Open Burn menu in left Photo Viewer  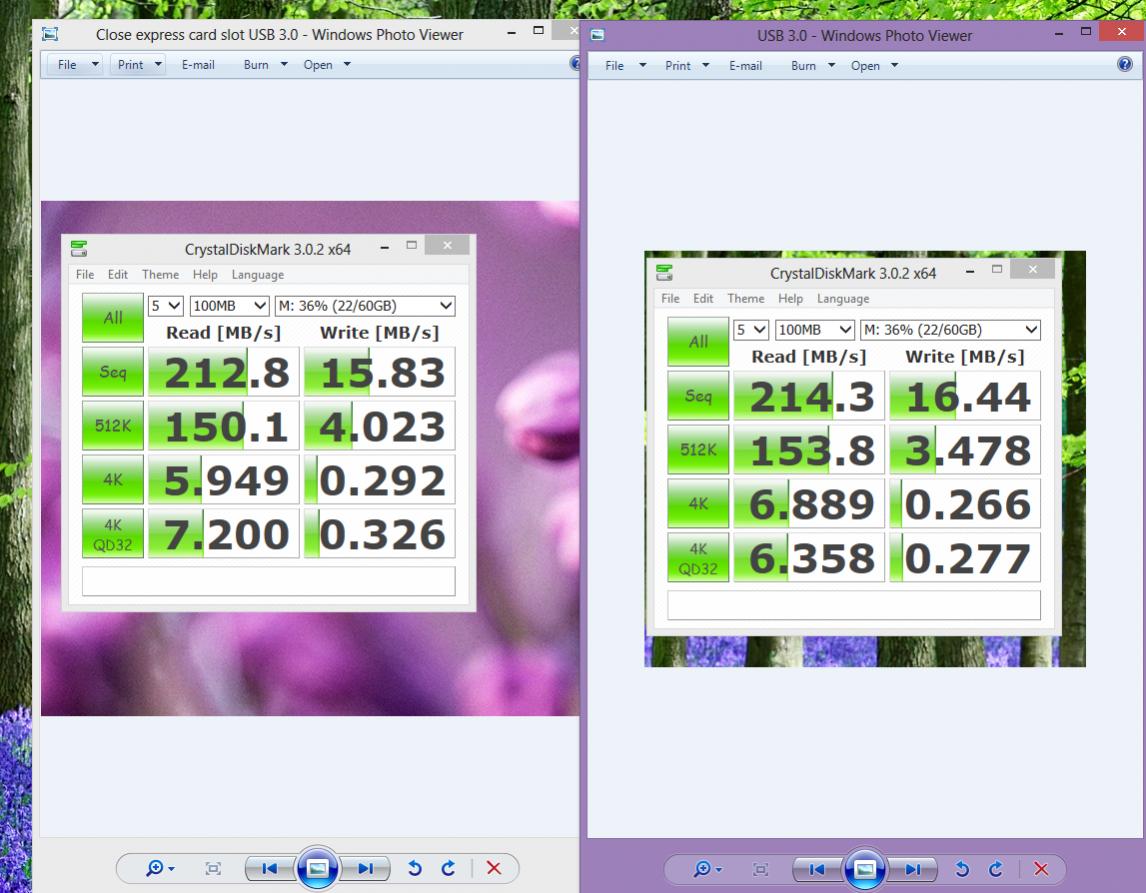[265, 64]
